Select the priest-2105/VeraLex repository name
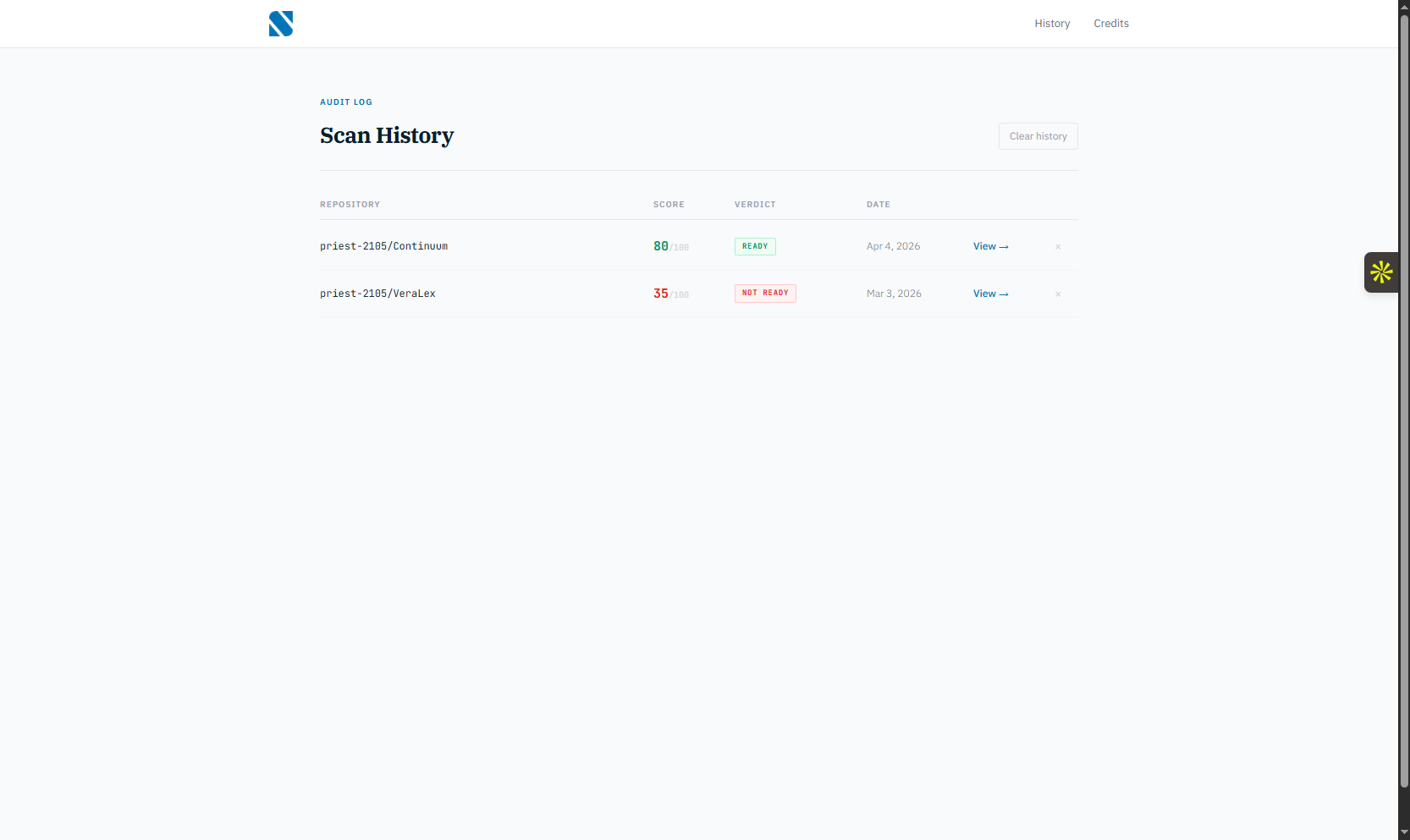 click(377, 294)
